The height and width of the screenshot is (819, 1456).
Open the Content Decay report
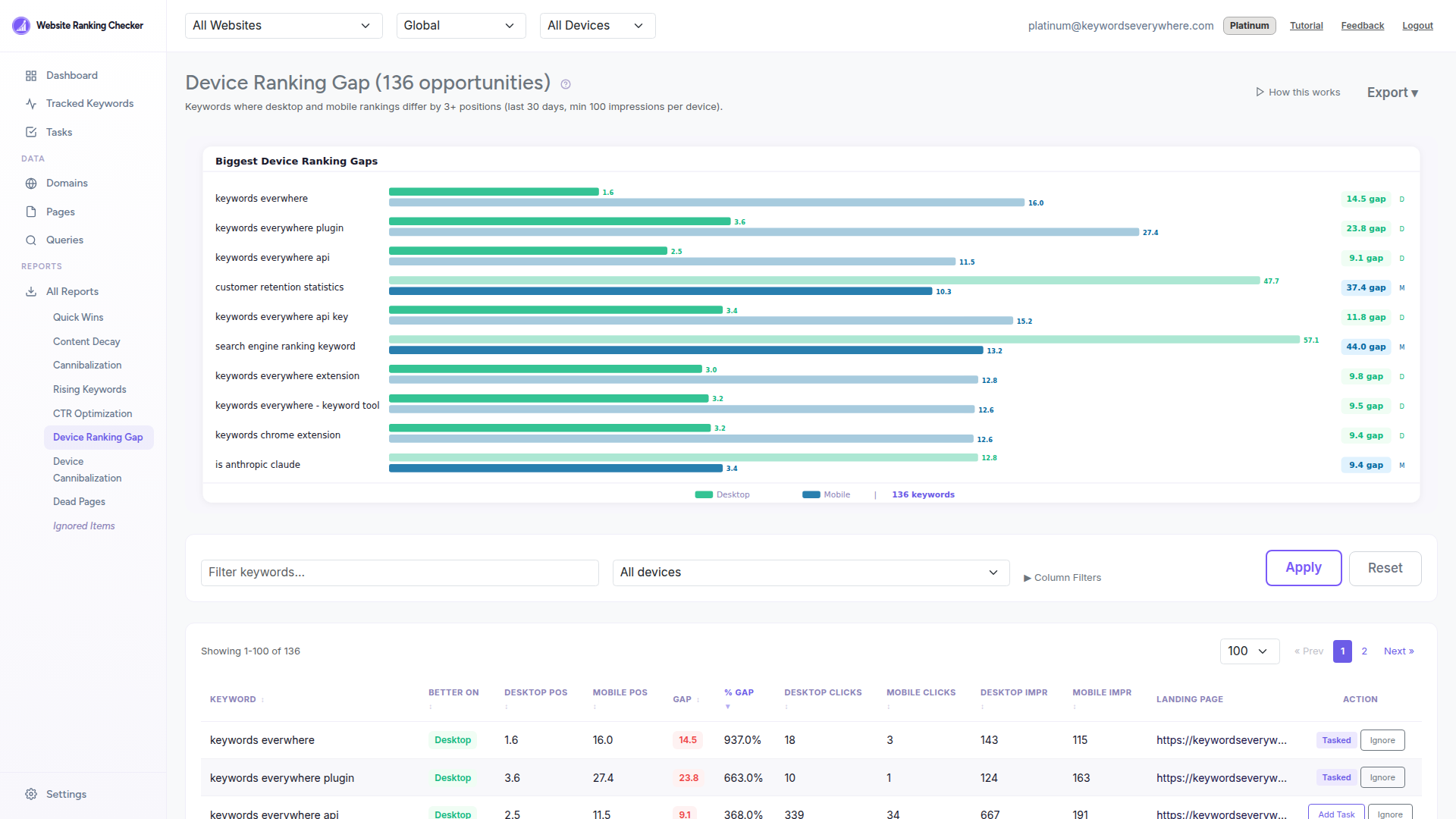pos(86,341)
